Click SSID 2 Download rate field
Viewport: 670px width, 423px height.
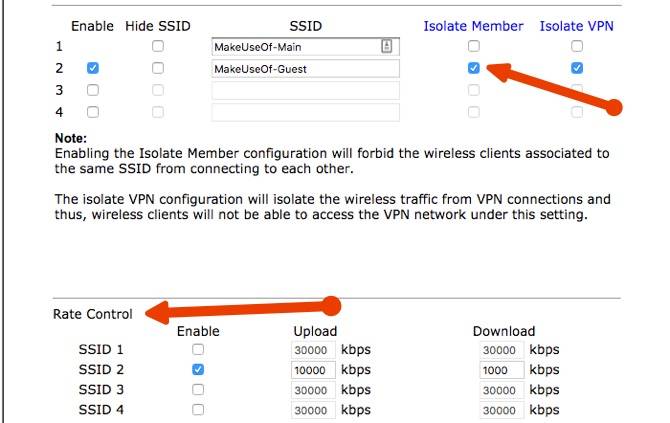(x=501, y=370)
